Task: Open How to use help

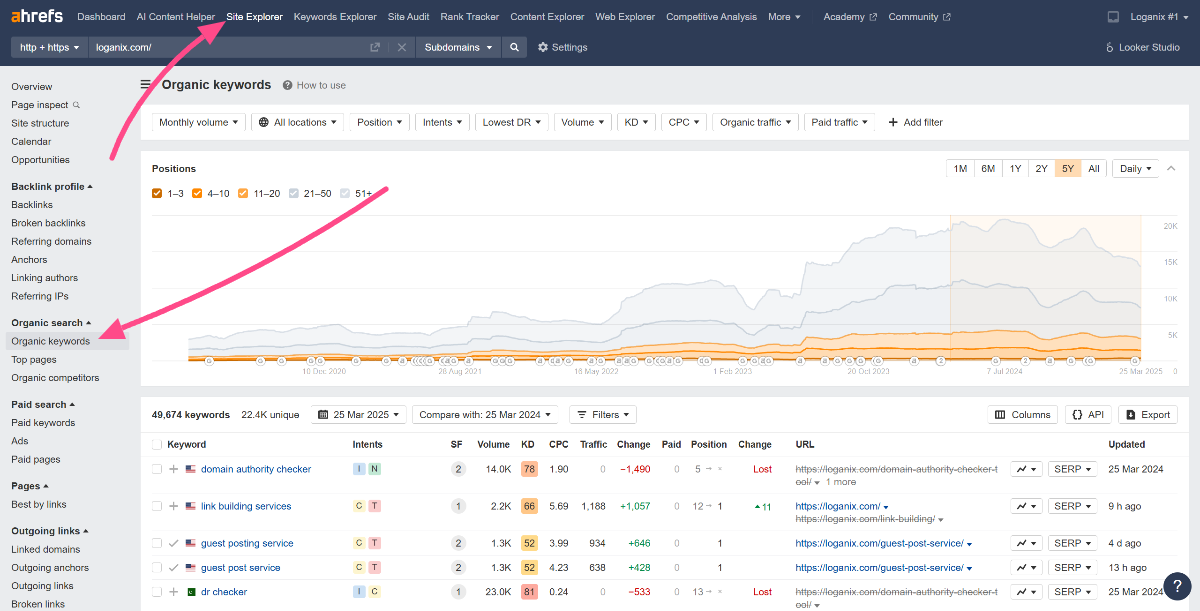Action: (x=314, y=85)
